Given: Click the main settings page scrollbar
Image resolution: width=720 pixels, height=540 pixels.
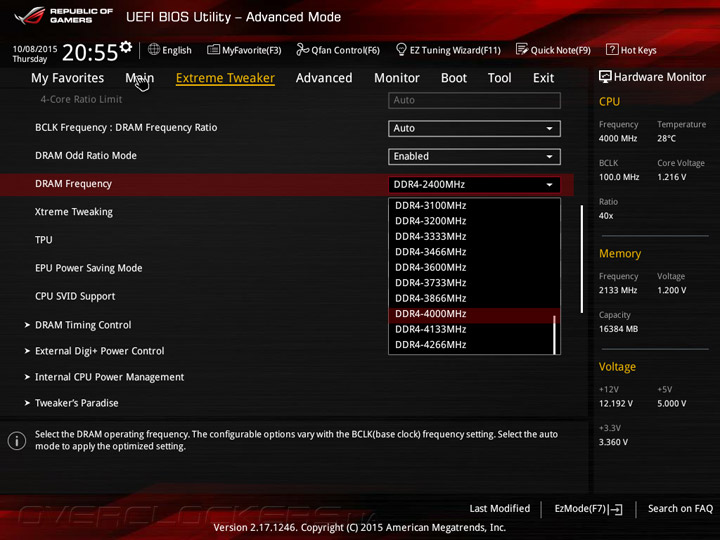Looking at the screenshot, I should point(582,259).
